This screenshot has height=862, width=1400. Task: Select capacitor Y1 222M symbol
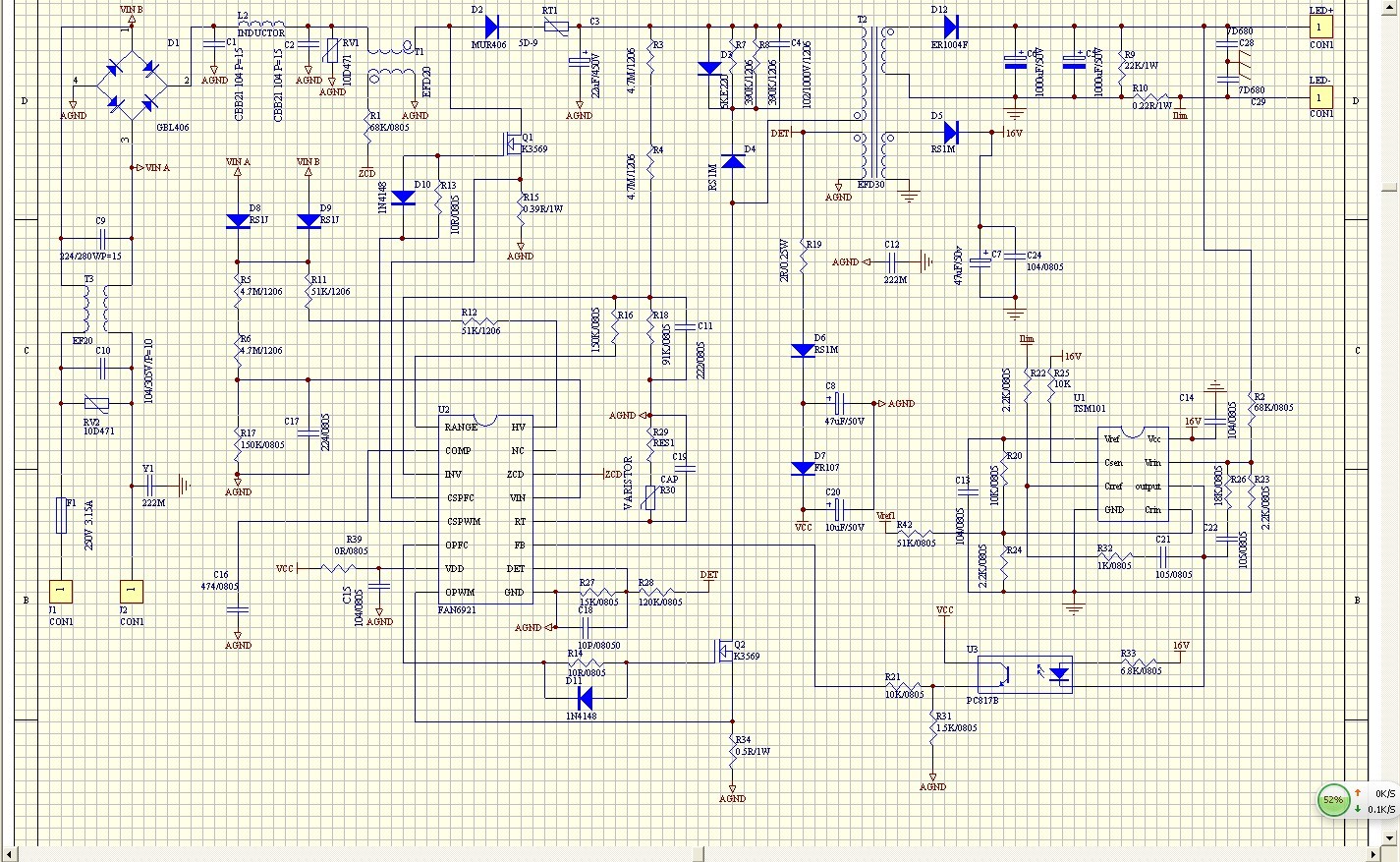tap(150, 485)
